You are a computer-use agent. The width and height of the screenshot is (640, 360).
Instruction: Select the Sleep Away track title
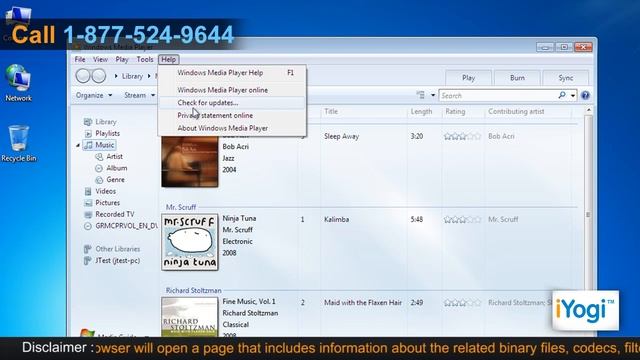[x=342, y=136]
